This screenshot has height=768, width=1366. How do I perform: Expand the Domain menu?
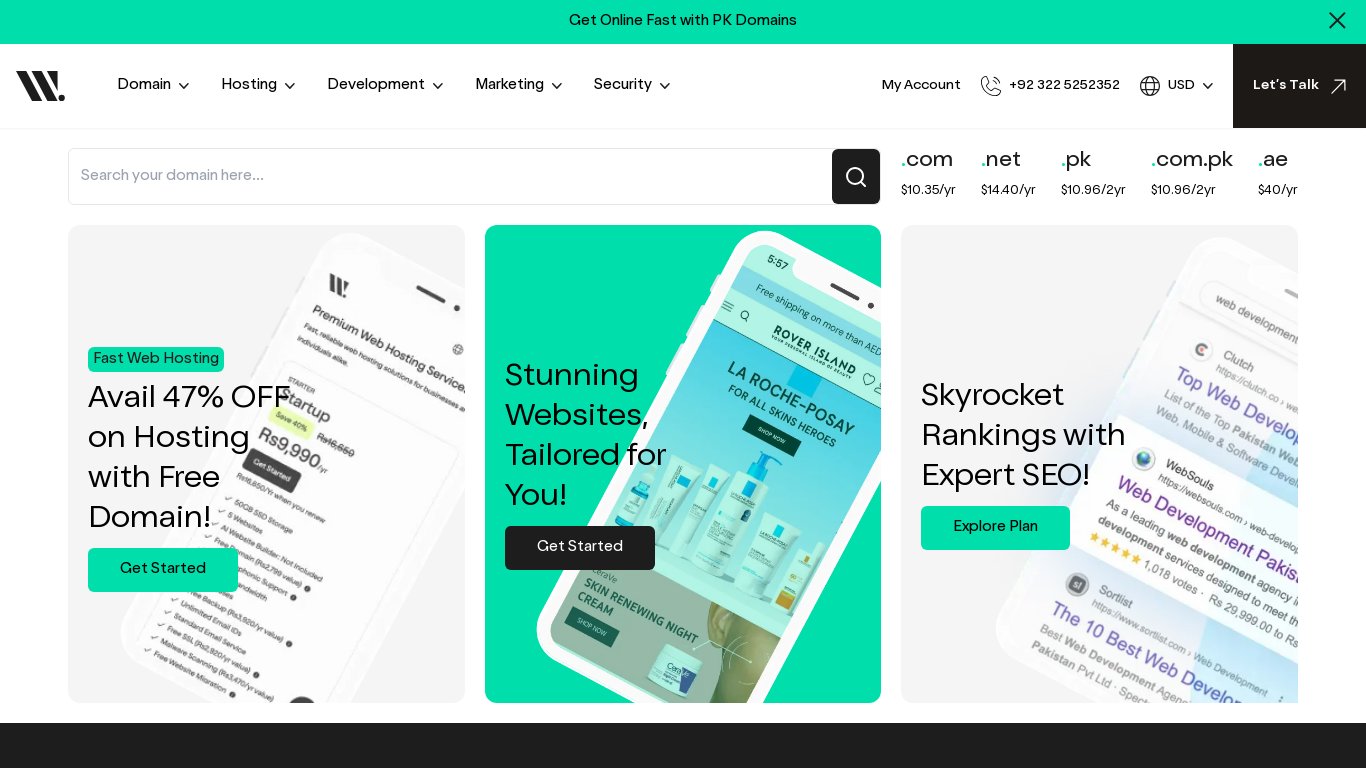pos(153,85)
